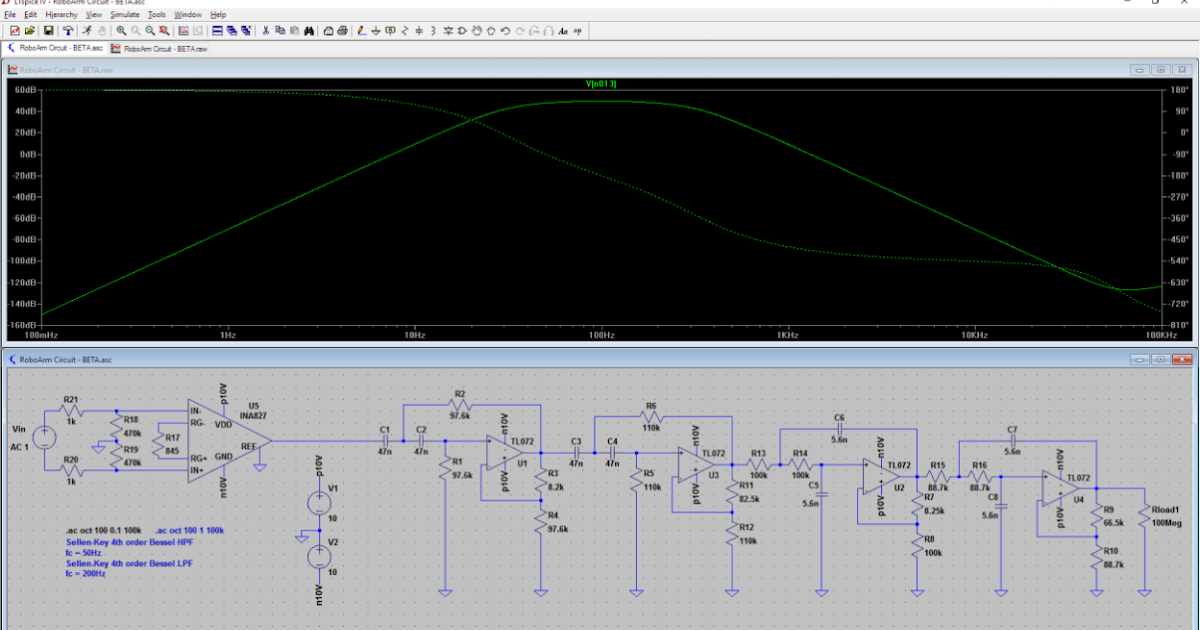Select the Move tool
This screenshot has width=1200, height=630.
[x=476, y=31]
